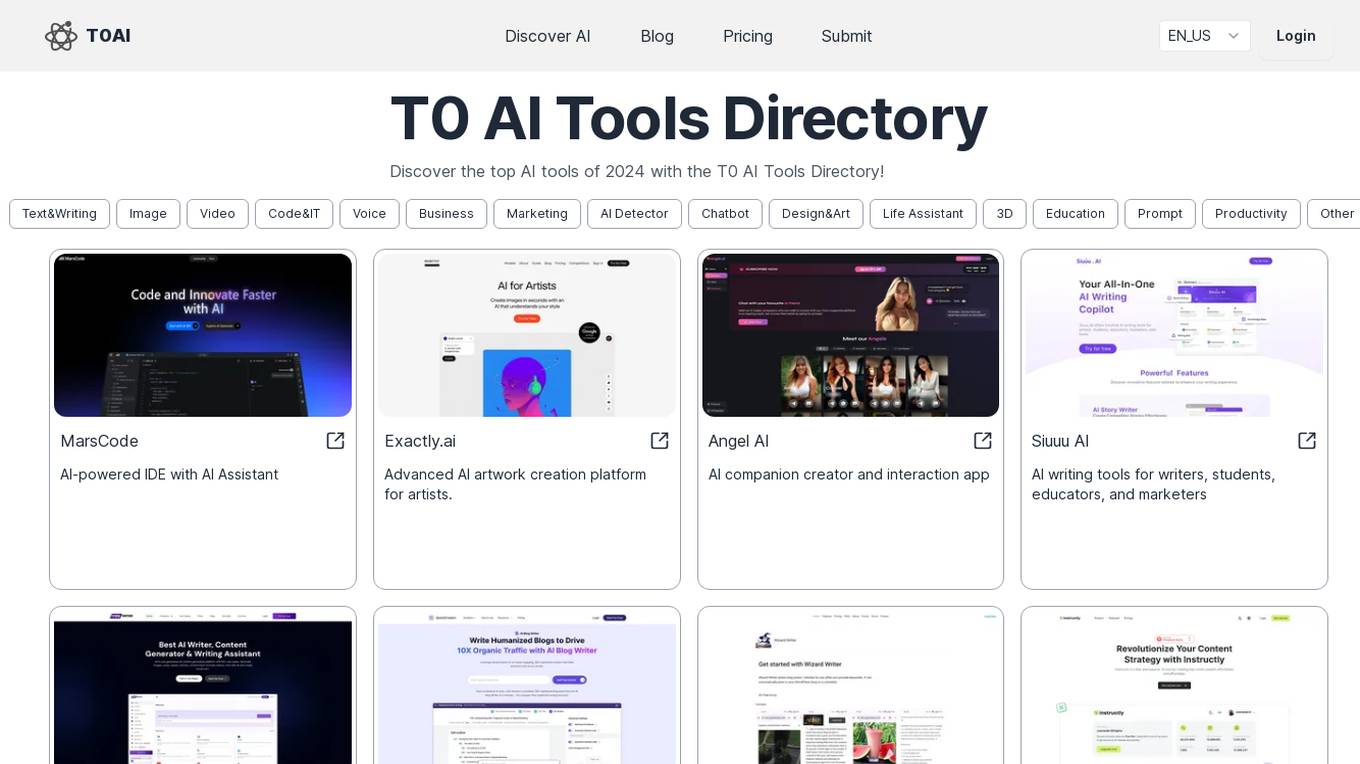Open the Pricing page
The image size is (1360, 764).
click(x=748, y=36)
